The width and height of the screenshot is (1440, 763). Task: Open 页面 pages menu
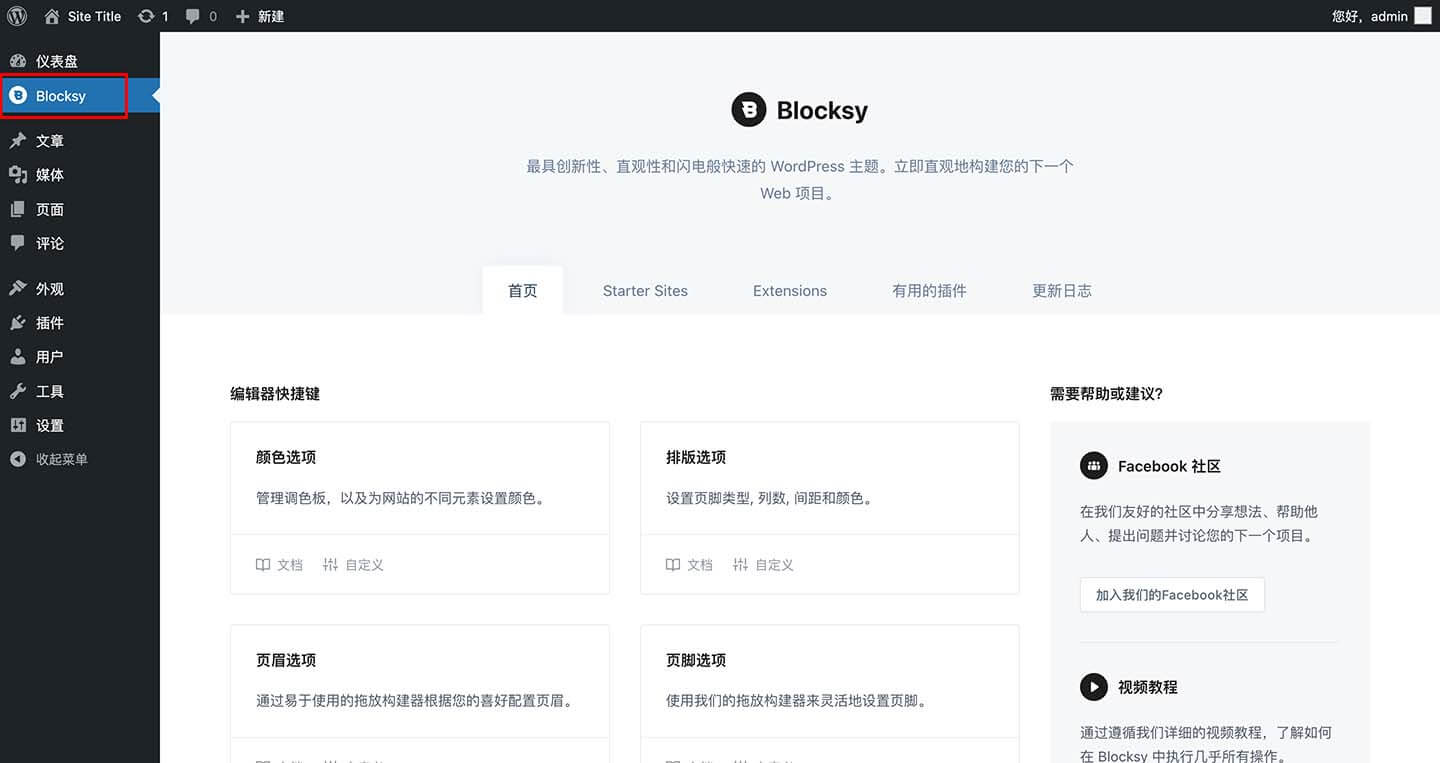click(80, 209)
